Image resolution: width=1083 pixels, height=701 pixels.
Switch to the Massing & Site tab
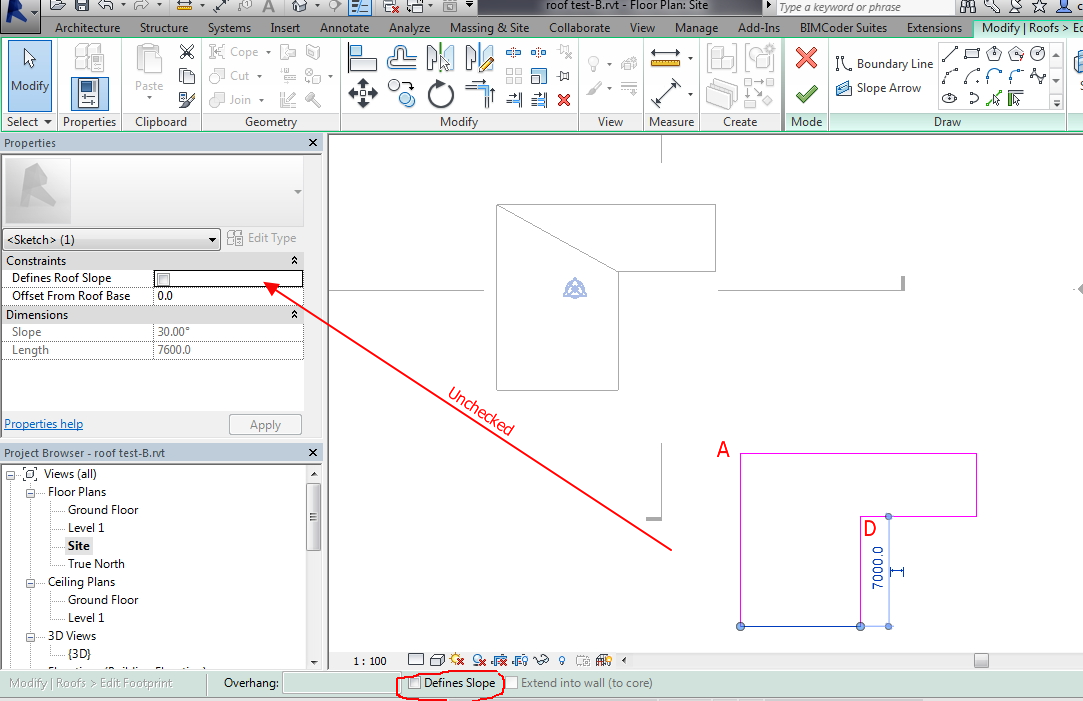click(x=490, y=28)
